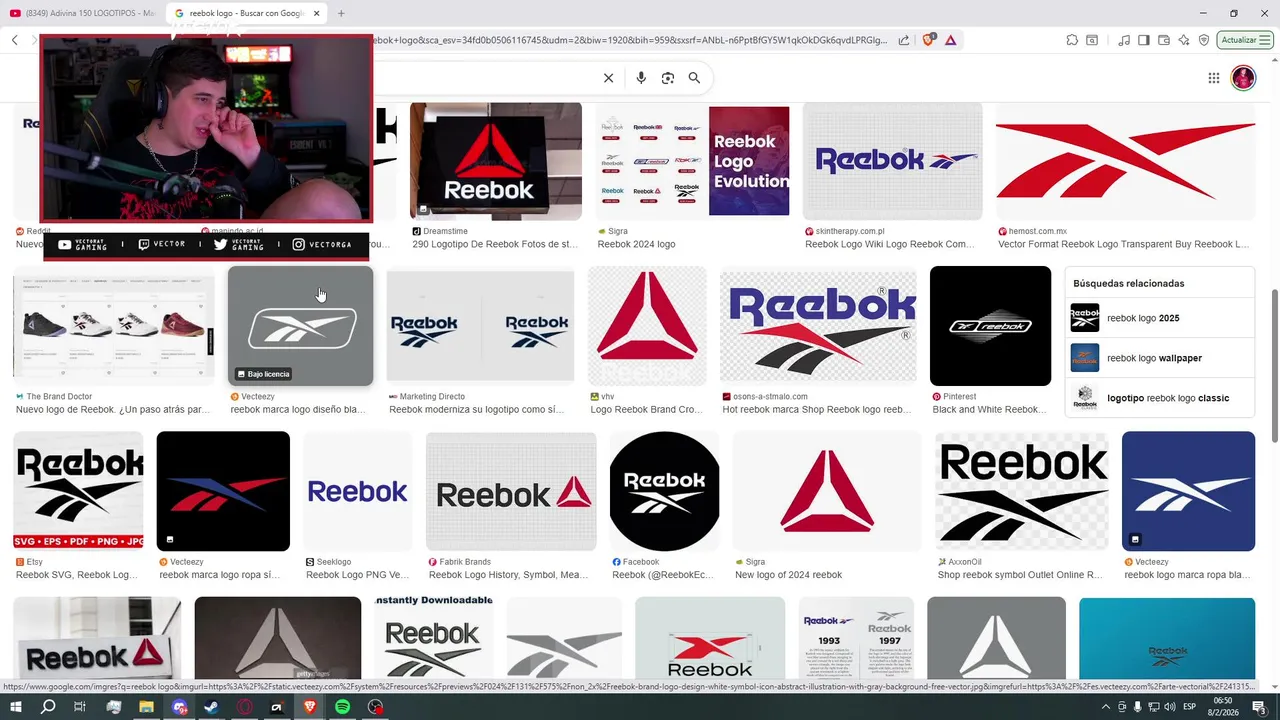Open the Facebook round black Reebok logo
The width and height of the screenshot is (1280, 720).
[665, 491]
